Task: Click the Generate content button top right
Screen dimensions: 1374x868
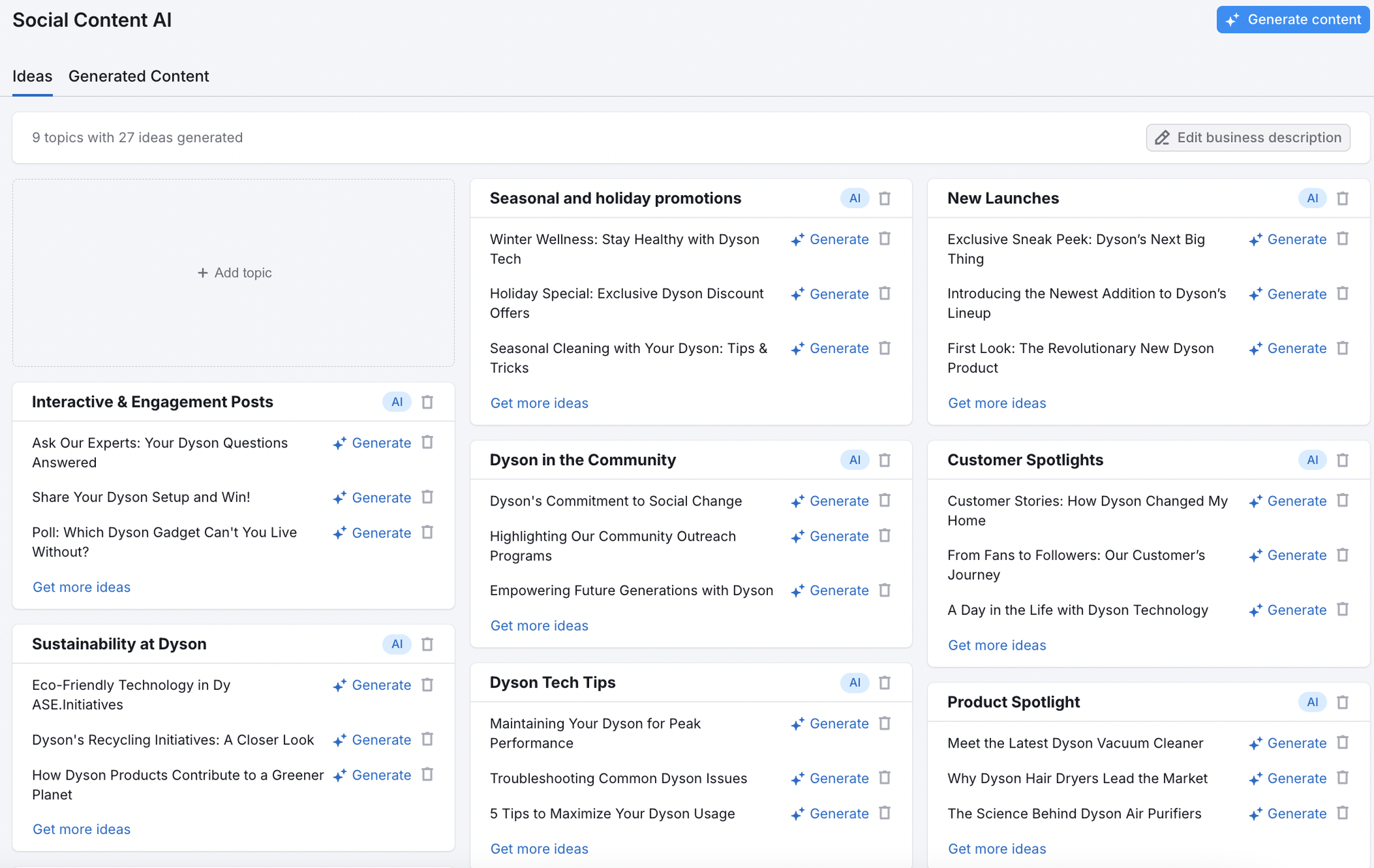Action: tap(1292, 19)
